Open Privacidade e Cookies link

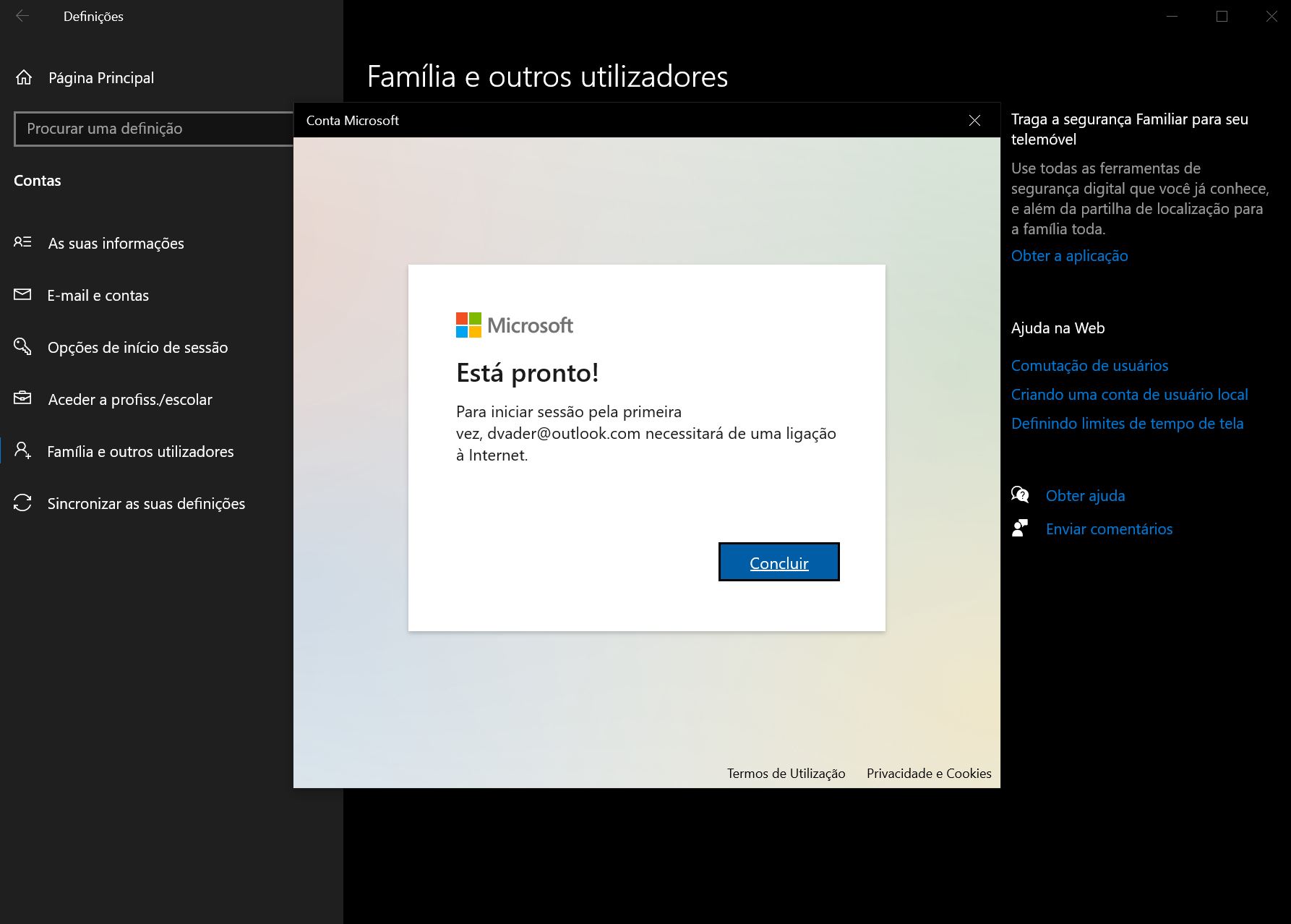coord(929,773)
